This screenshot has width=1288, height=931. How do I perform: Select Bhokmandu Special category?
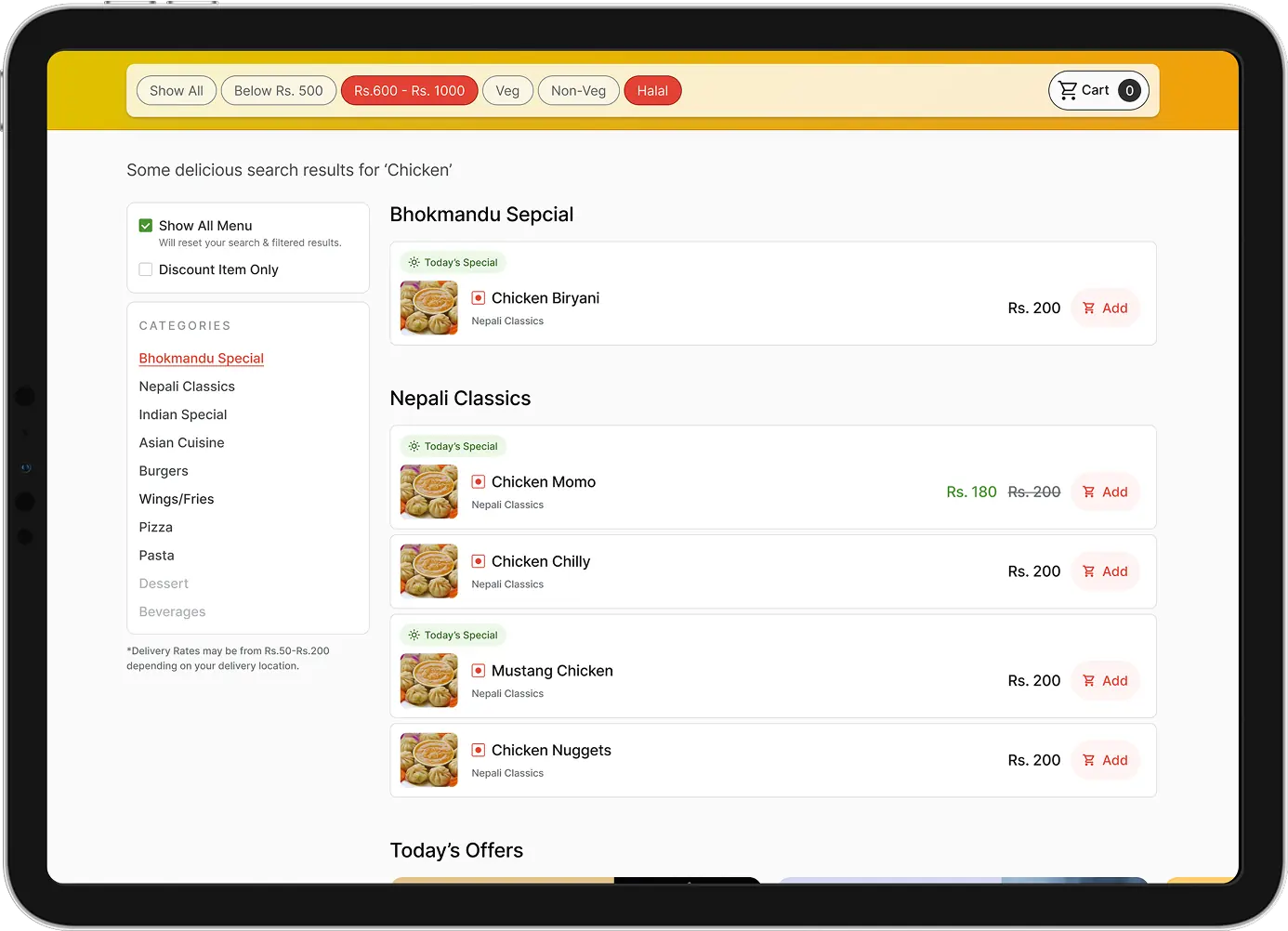coord(202,358)
